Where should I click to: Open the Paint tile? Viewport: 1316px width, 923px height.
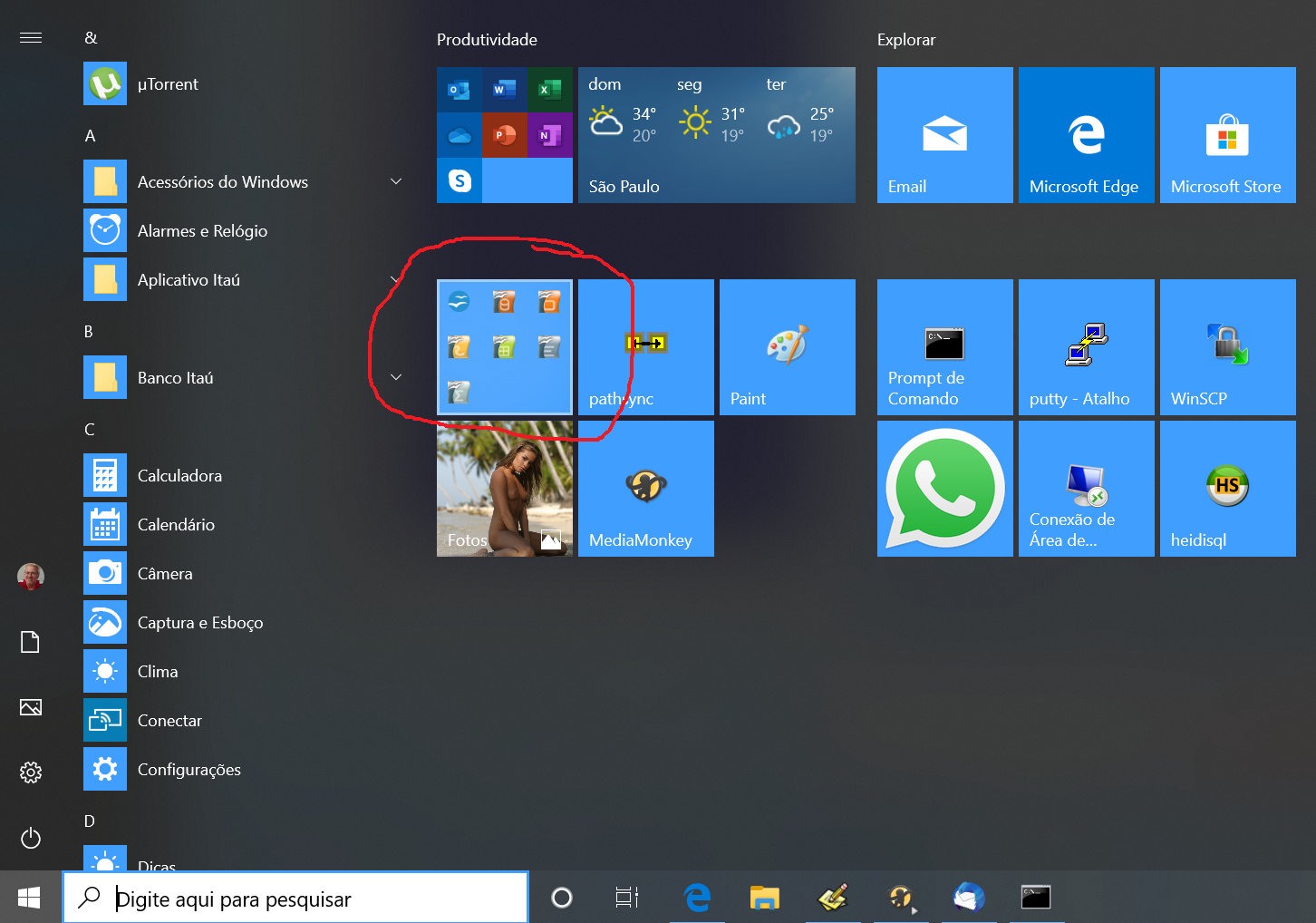[x=787, y=347]
